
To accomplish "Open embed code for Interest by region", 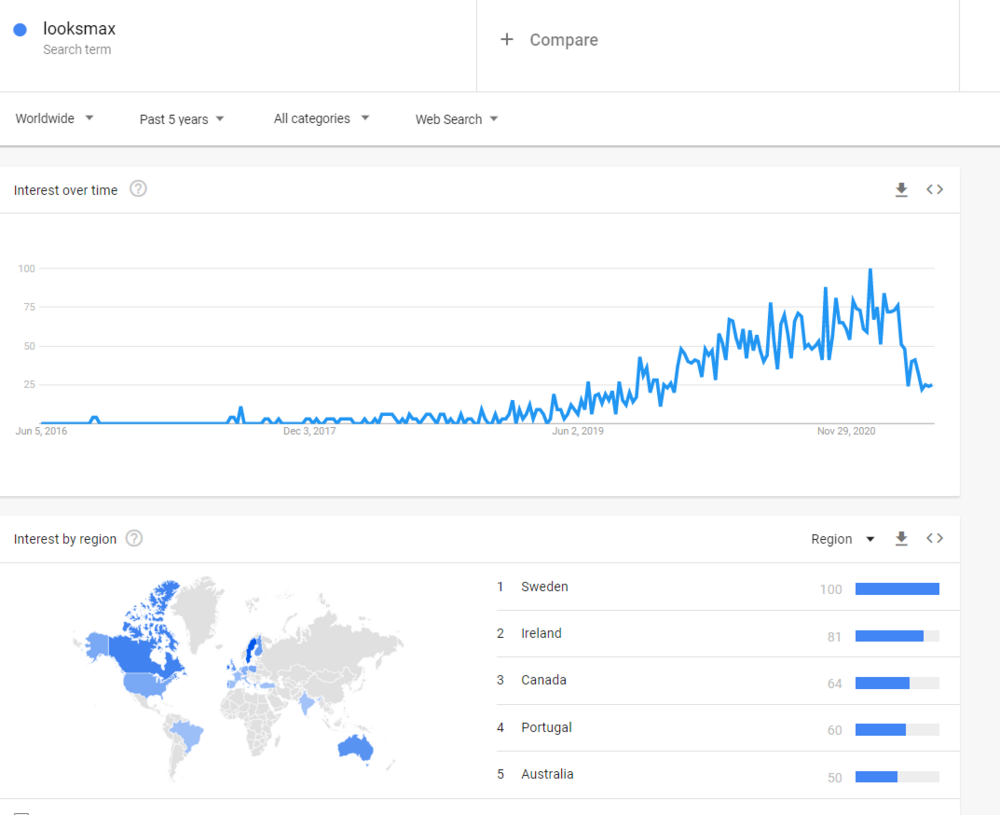I will coord(934,539).
